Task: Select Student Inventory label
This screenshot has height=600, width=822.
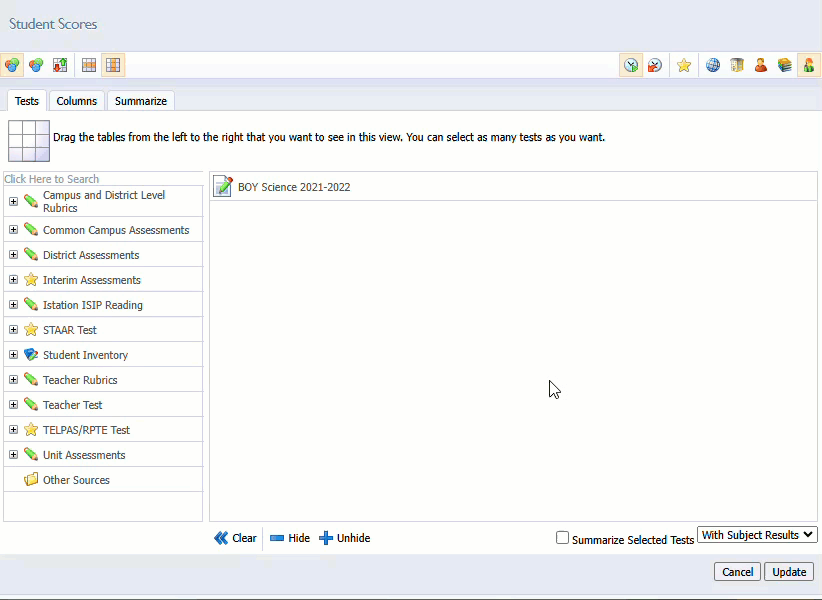Action: pyautogui.click(x=85, y=355)
